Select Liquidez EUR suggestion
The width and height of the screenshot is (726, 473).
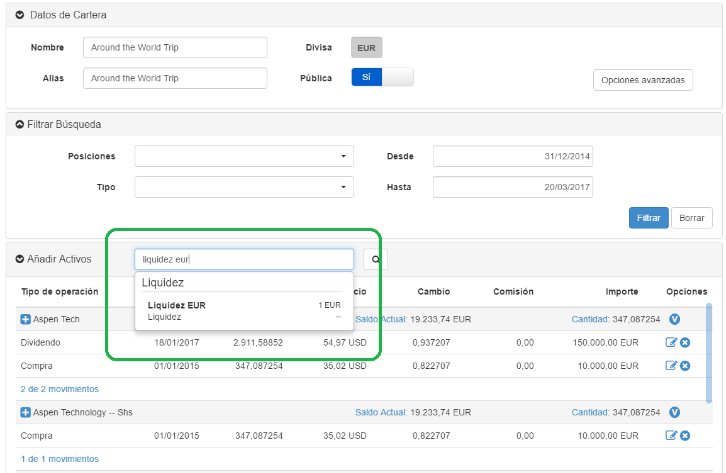coord(244,311)
